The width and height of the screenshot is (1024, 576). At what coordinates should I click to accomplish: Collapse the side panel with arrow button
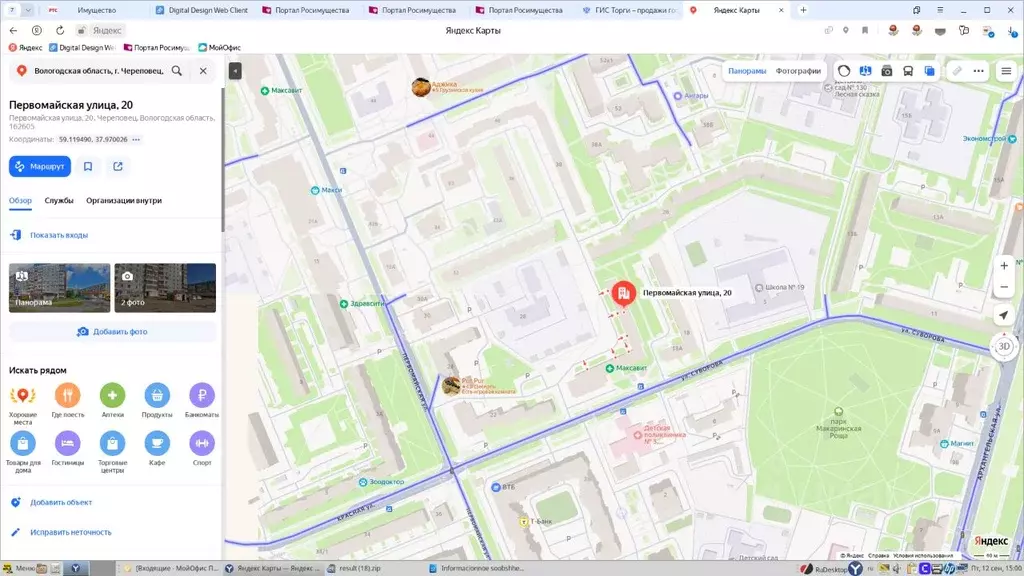coord(235,71)
